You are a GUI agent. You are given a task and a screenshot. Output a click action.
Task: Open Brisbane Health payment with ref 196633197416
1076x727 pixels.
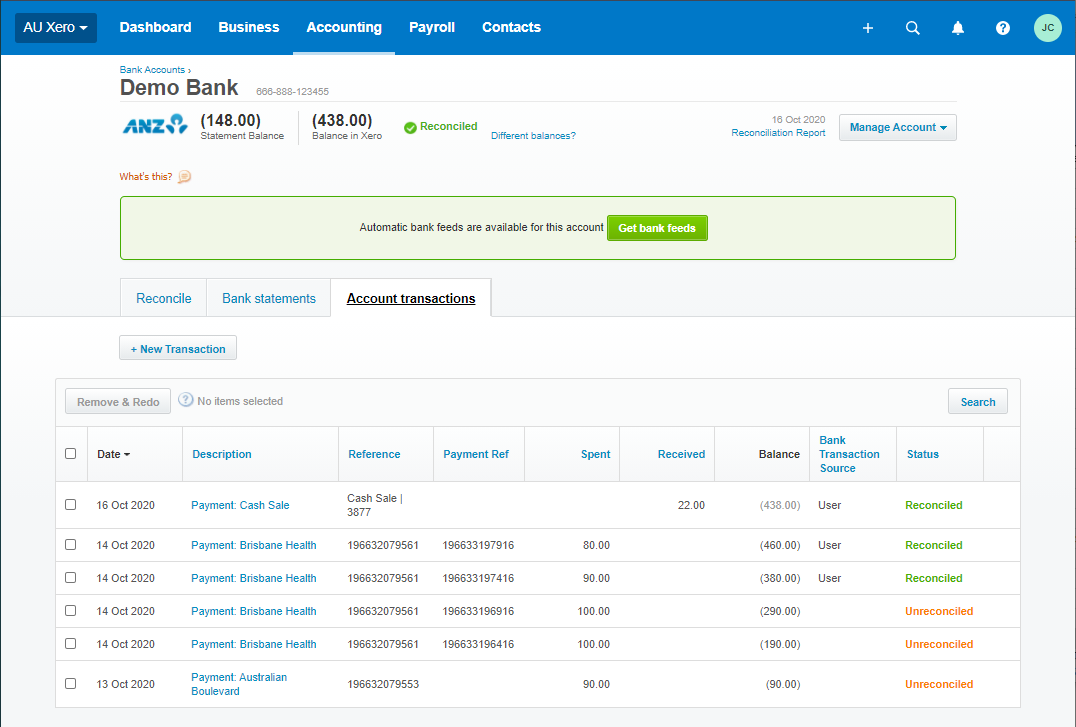[254, 578]
